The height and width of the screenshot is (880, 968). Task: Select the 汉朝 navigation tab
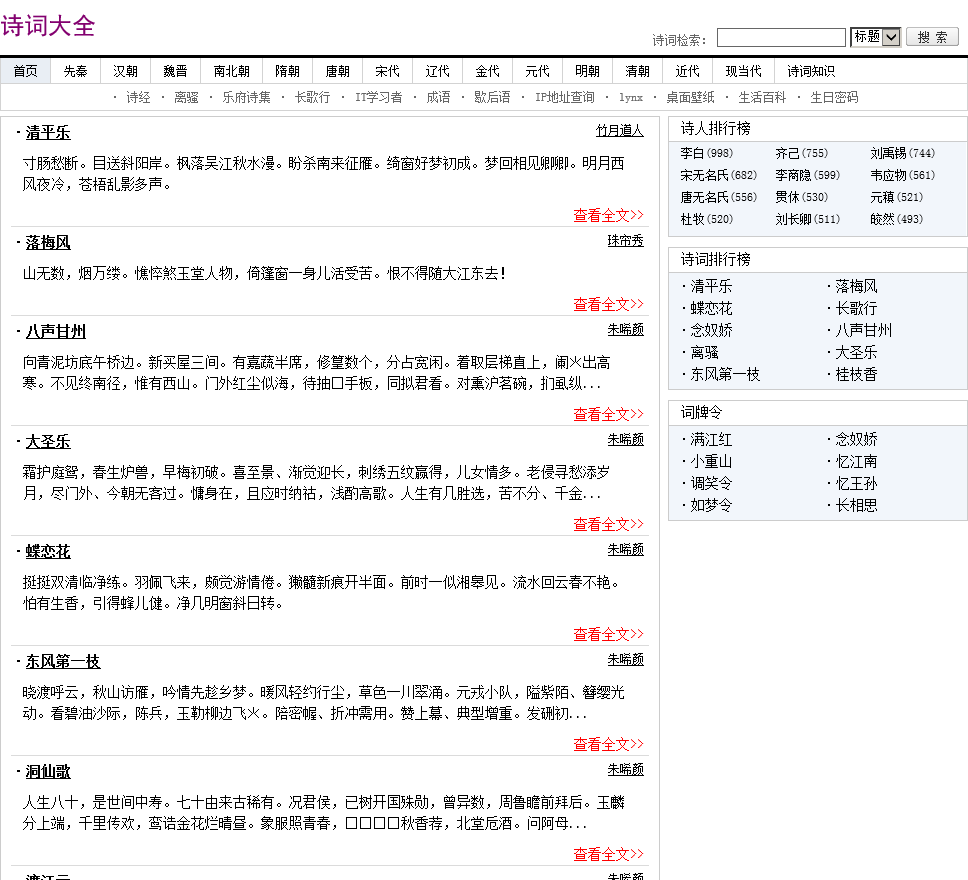[x=125, y=71]
